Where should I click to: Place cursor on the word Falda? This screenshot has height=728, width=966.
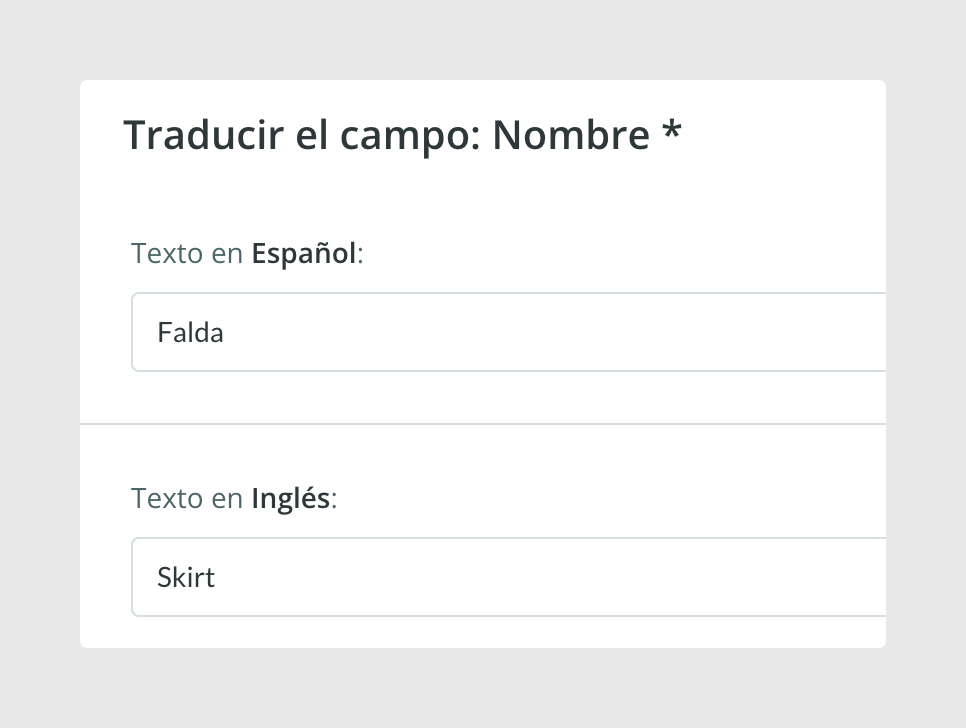pyautogui.click(x=190, y=333)
